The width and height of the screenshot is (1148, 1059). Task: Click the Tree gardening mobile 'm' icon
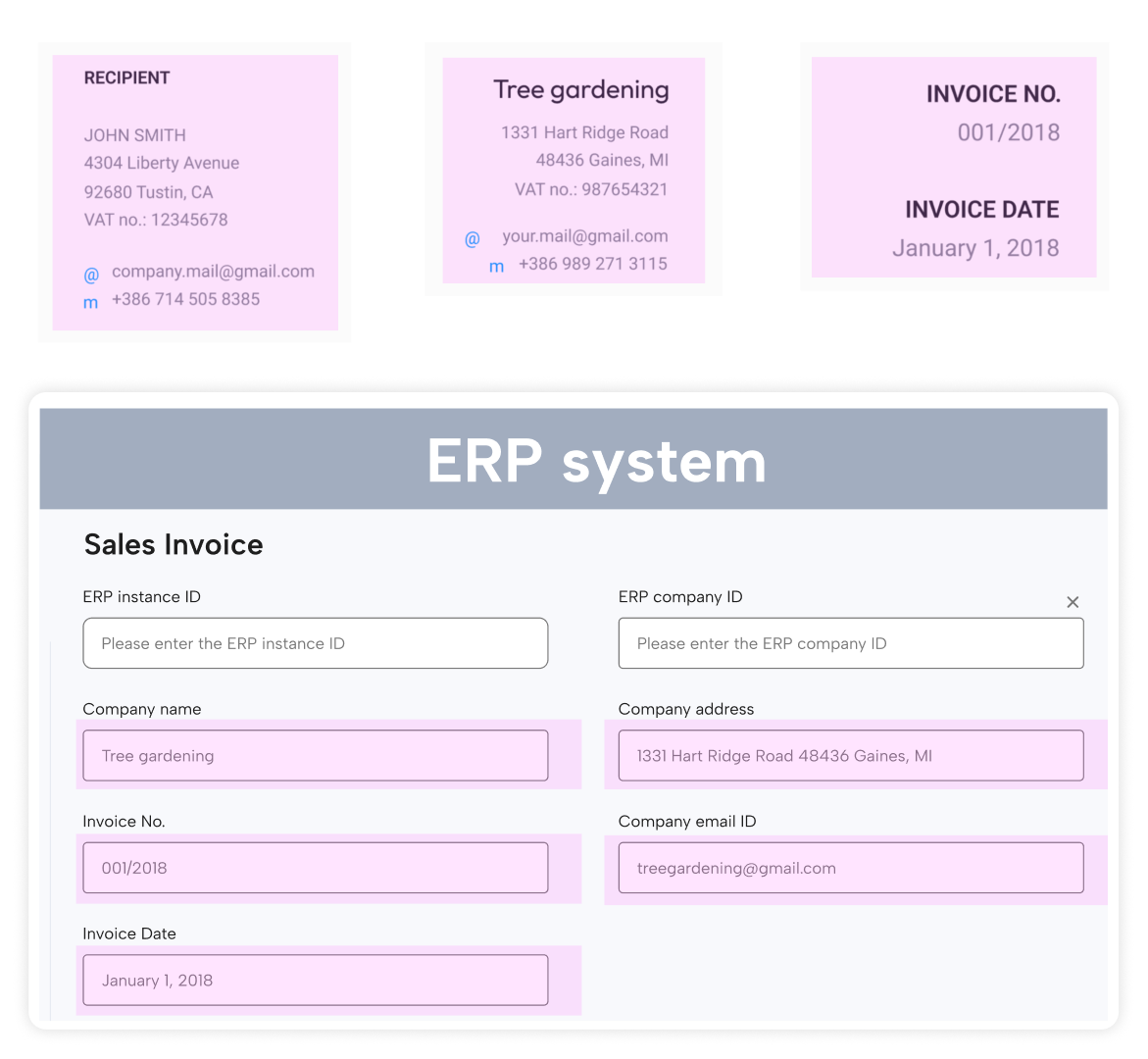pos(497,267)
